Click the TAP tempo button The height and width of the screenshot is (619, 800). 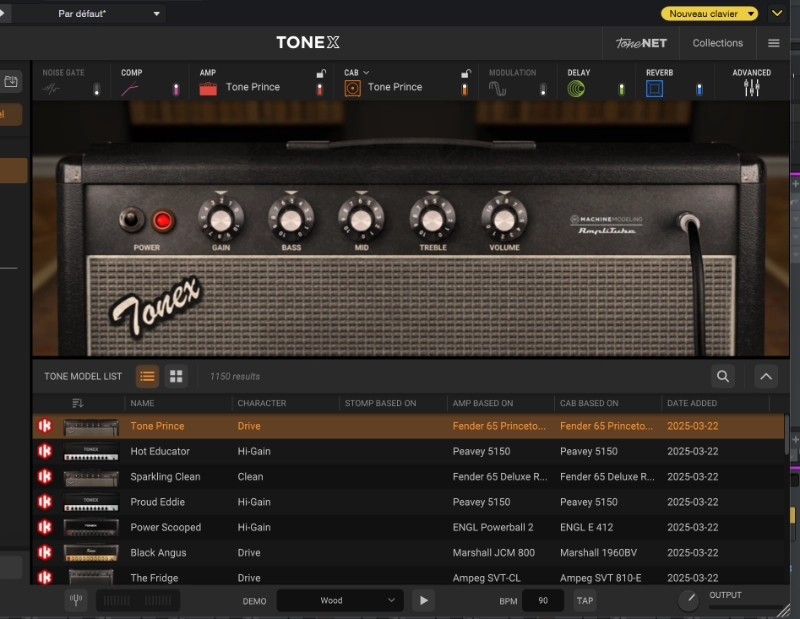pyautogui.click(x=585, y=601)
